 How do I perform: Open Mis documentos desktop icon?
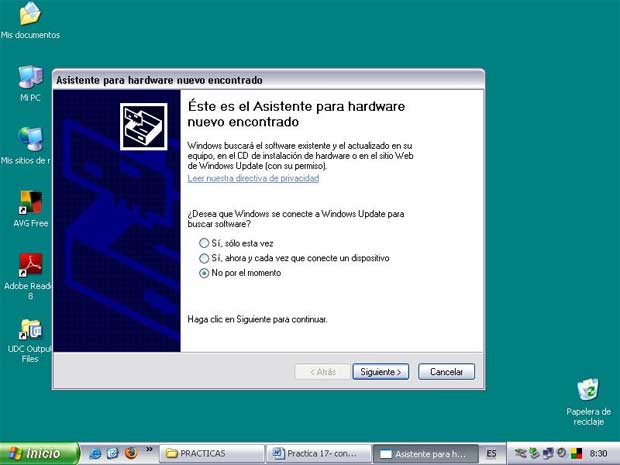tap(30, 21)
